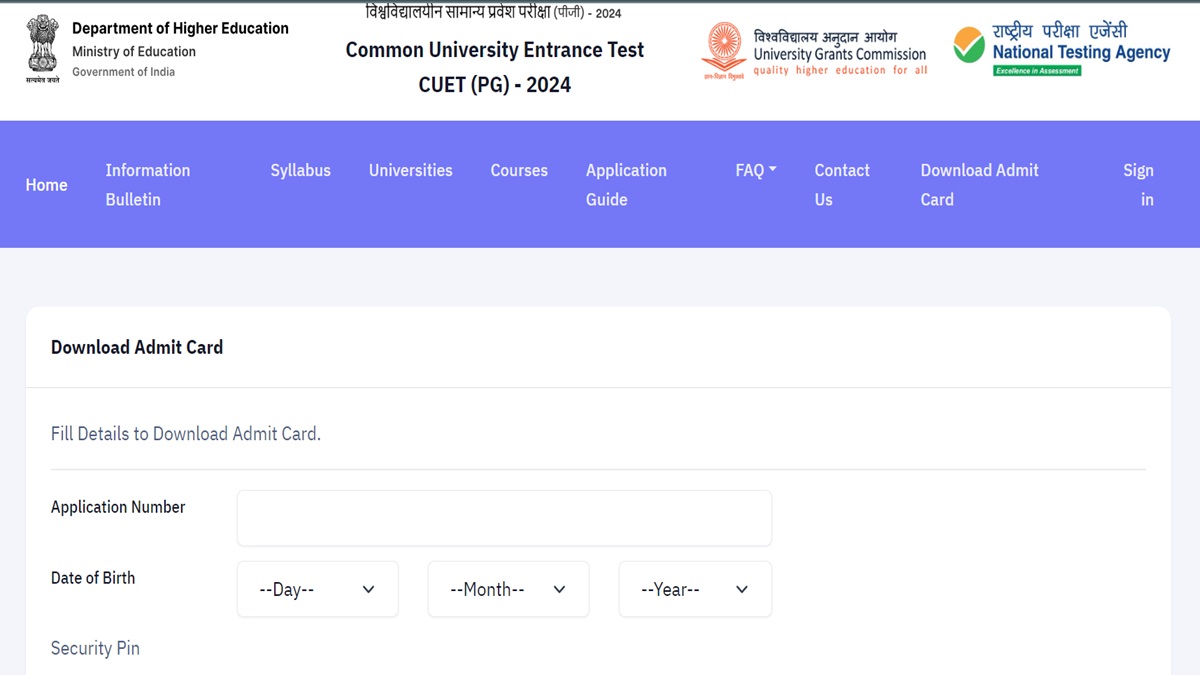
Task: Open the Day dropdown for birth date
Action: [318, 589]
